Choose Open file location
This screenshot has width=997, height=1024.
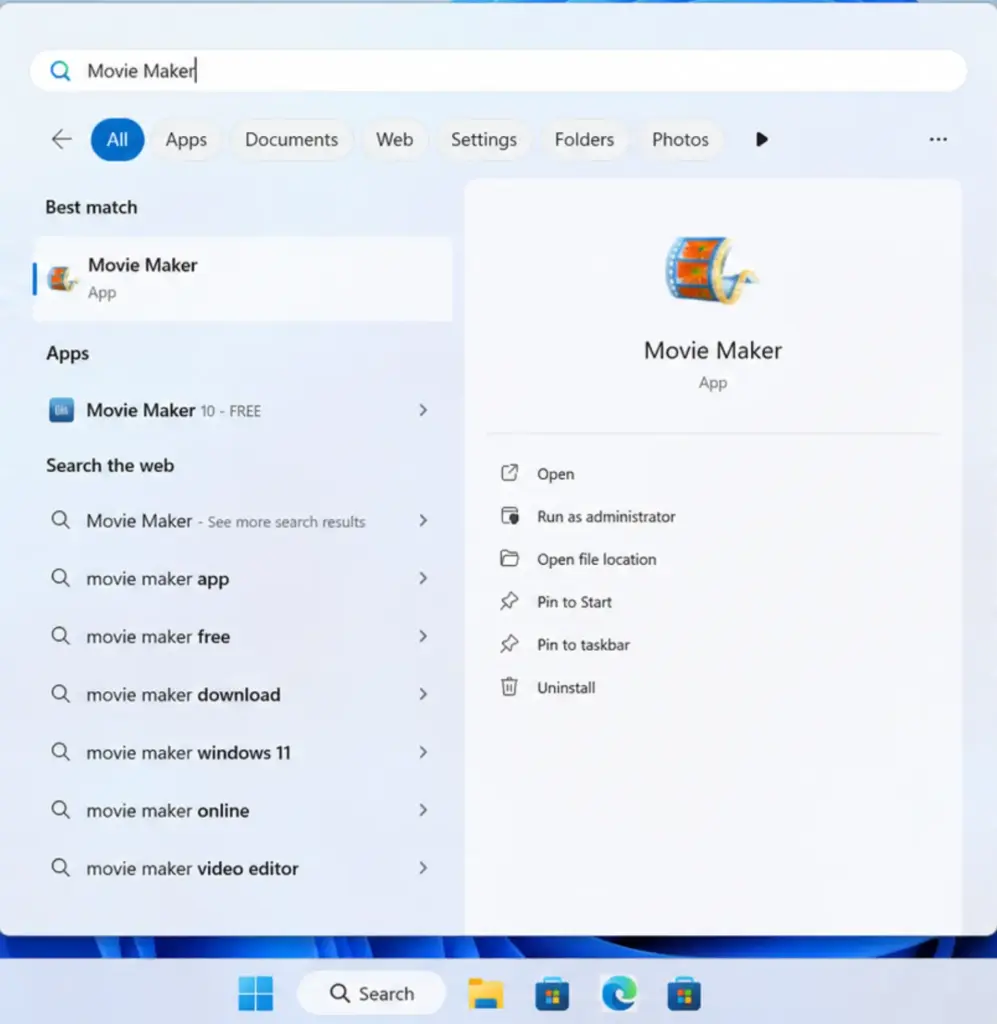[x=597, y=559]
